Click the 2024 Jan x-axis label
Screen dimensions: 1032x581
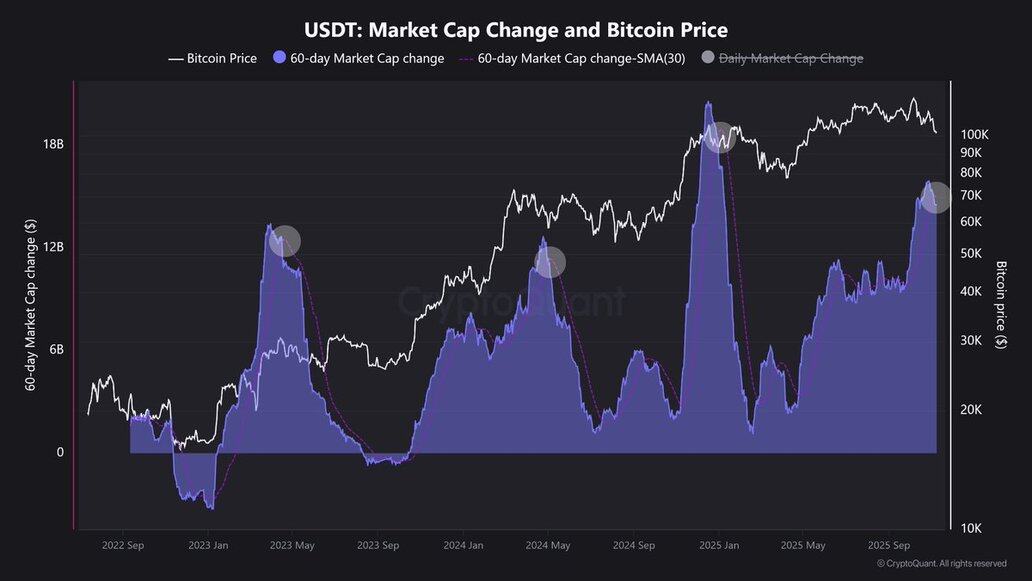463,546
